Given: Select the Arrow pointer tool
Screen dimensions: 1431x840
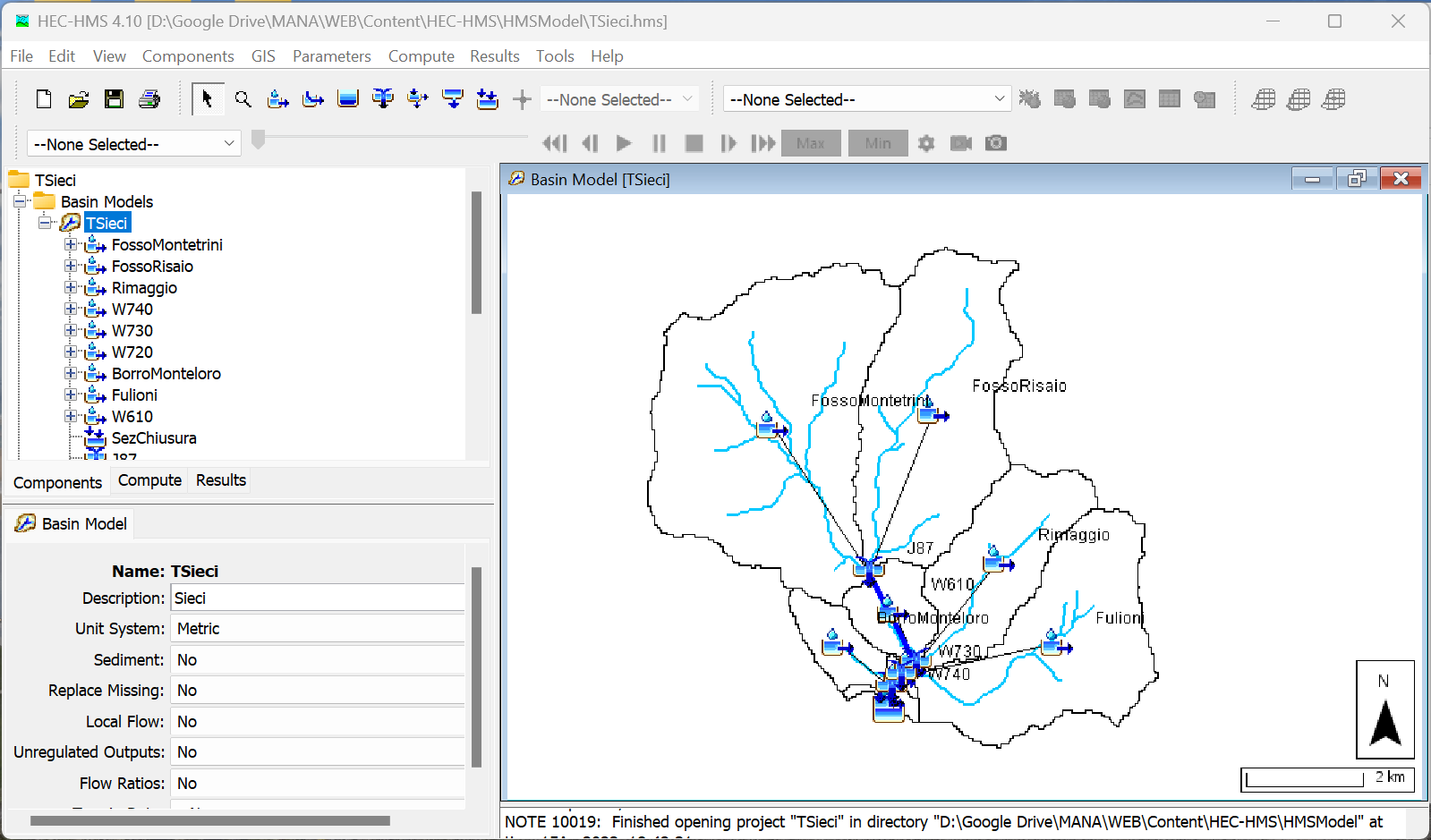Looking at the screenshot, I should [x=208, y=99].
